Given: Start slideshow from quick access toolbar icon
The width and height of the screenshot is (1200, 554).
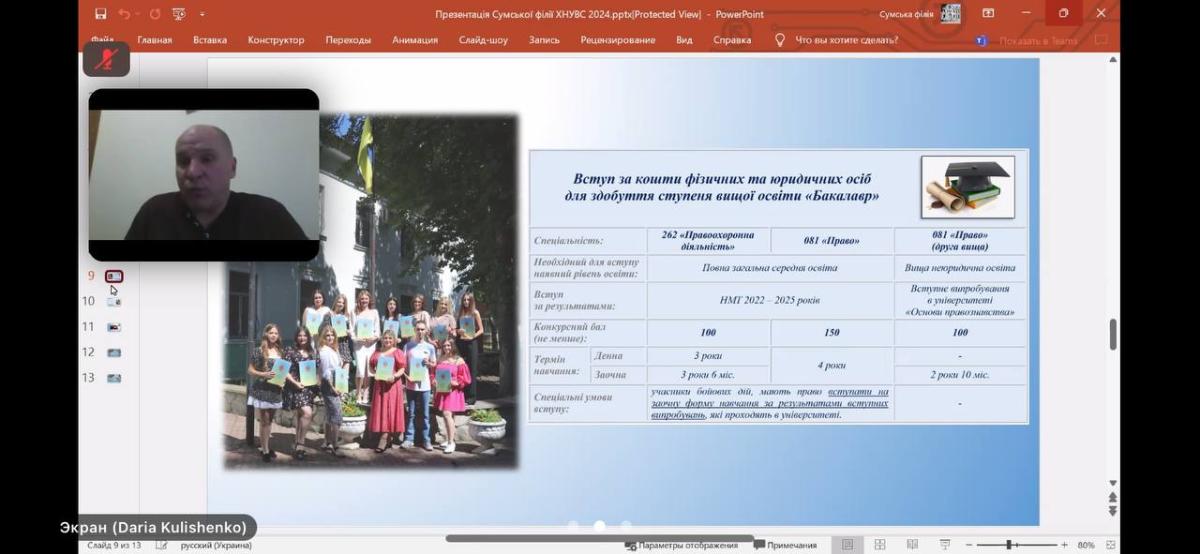Looking at the screenshot, I should (177, 14).
